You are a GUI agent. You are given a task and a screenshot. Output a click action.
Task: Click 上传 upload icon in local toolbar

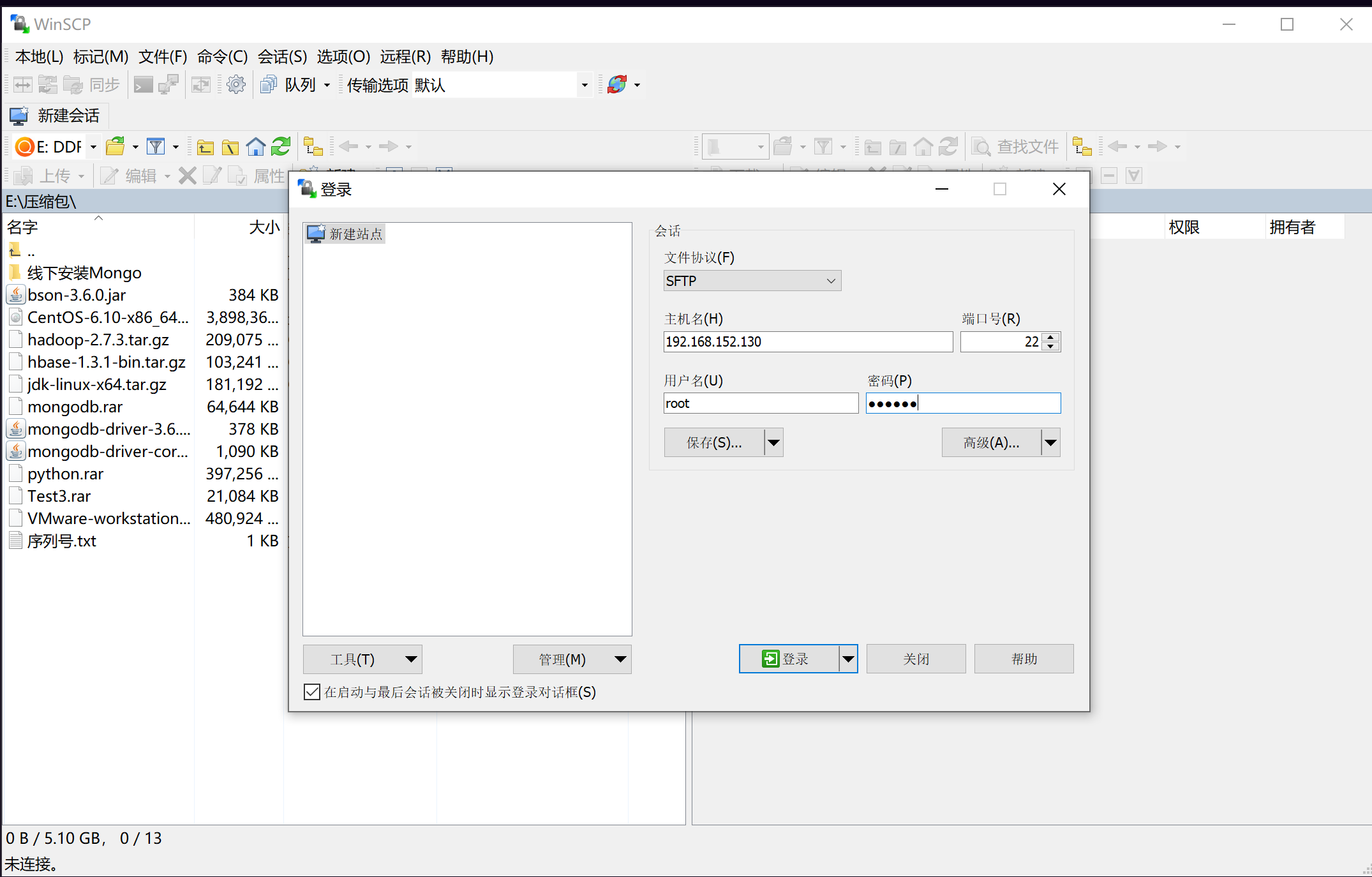coord(23,176)
